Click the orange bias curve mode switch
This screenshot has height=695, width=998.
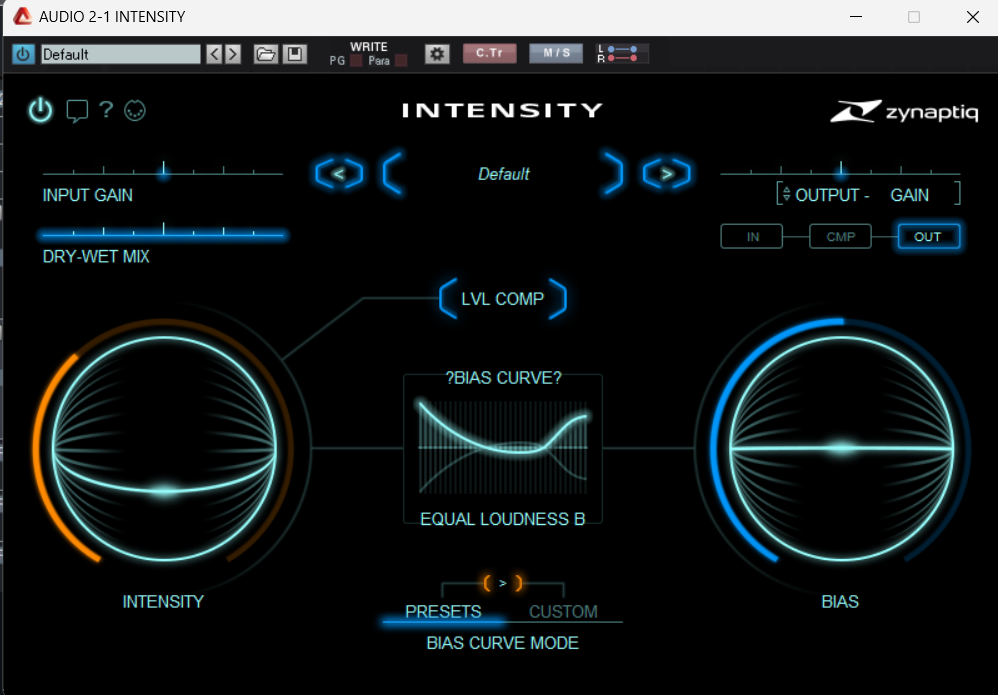pos(503,583)
